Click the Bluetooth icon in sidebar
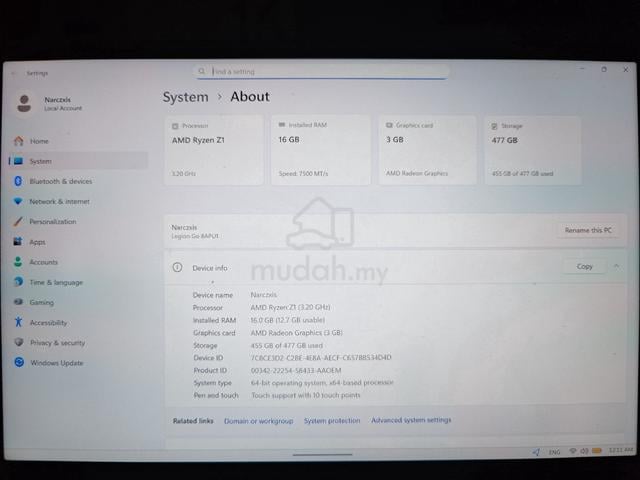 click(x=18, y=181)
